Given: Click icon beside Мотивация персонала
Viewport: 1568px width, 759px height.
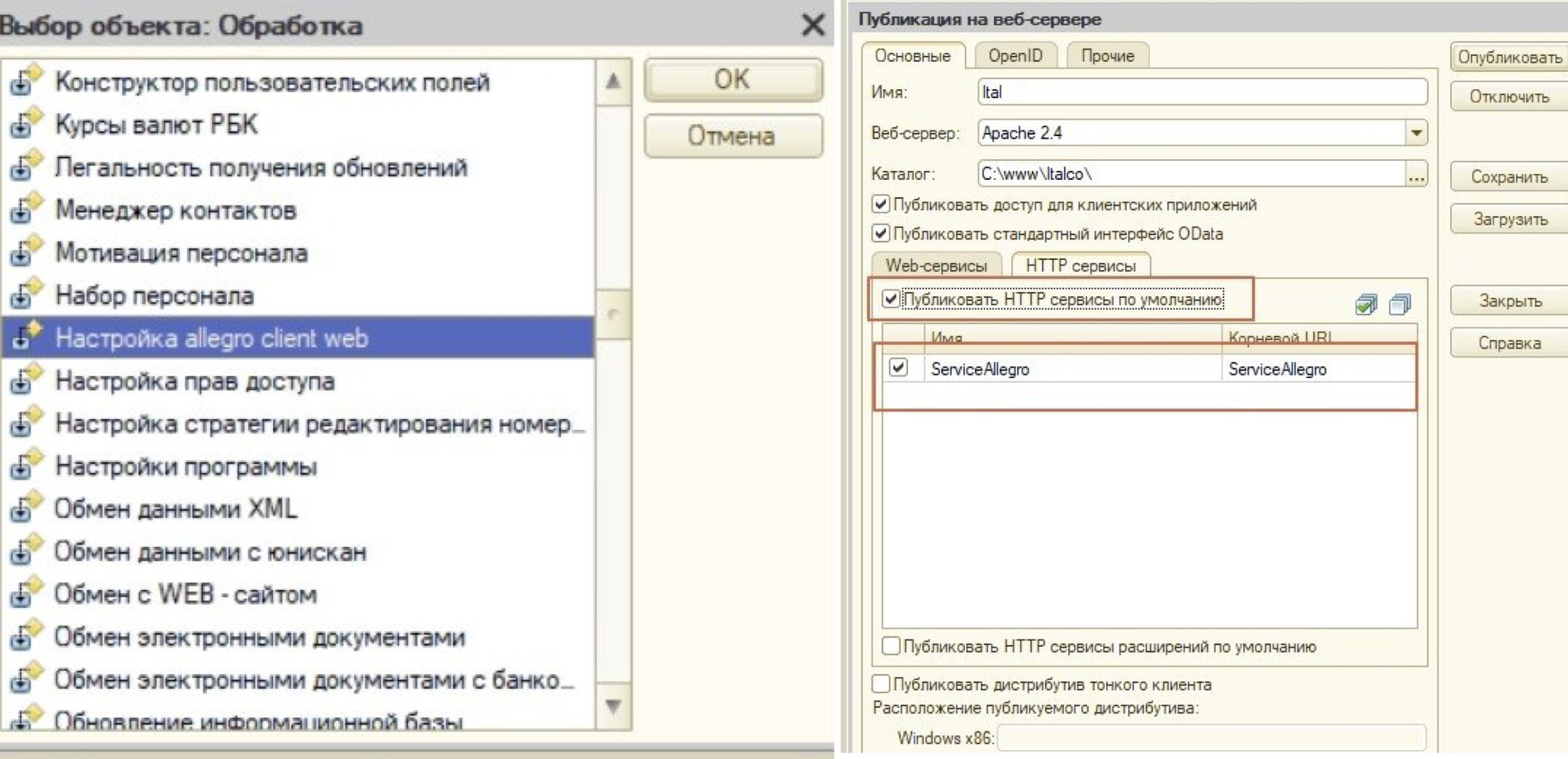Looking at the screenshot, I should 26,252.
